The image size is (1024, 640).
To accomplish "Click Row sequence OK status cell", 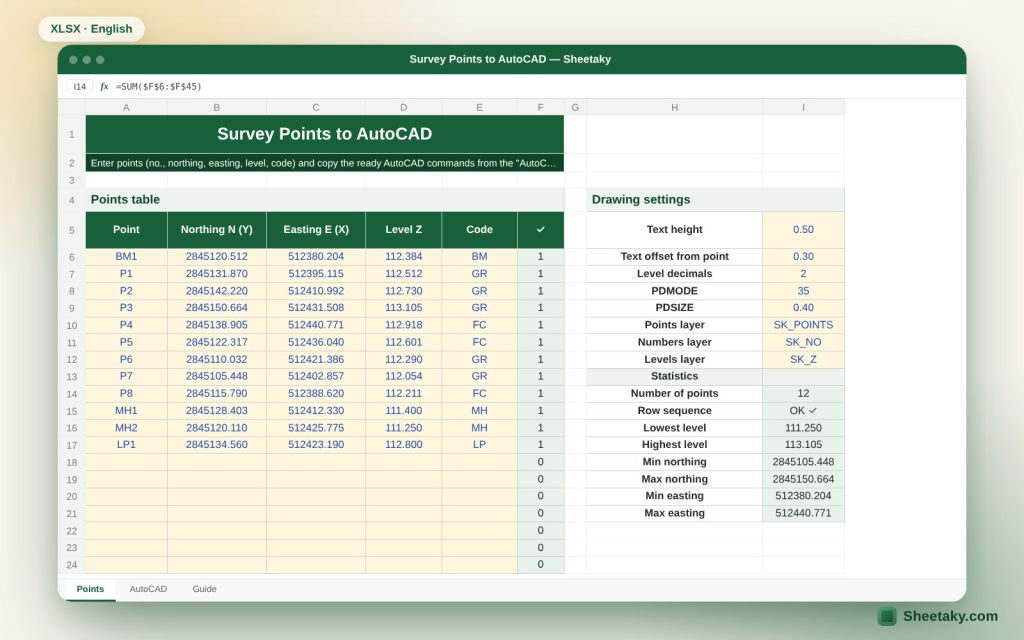I will click(x=803, y=411).
